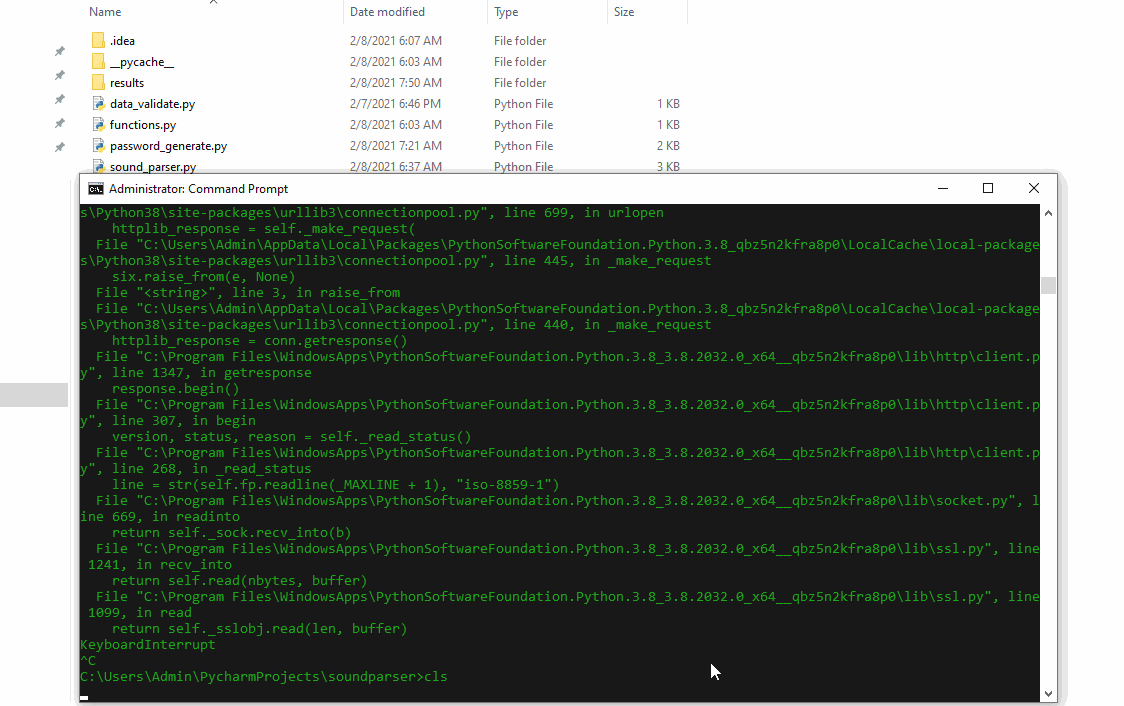Click the 2/8/2021 7:21 AM date cell

point(396,146)
